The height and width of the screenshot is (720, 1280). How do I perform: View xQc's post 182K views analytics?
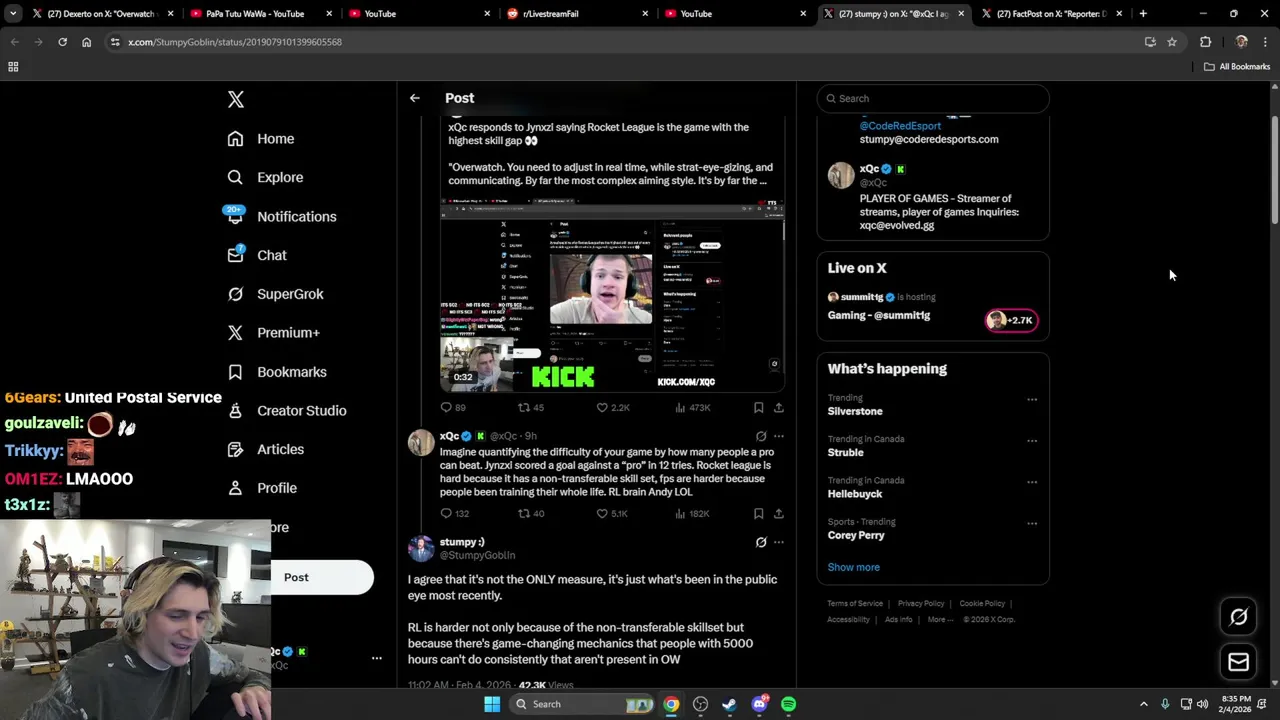coord(693,514)
